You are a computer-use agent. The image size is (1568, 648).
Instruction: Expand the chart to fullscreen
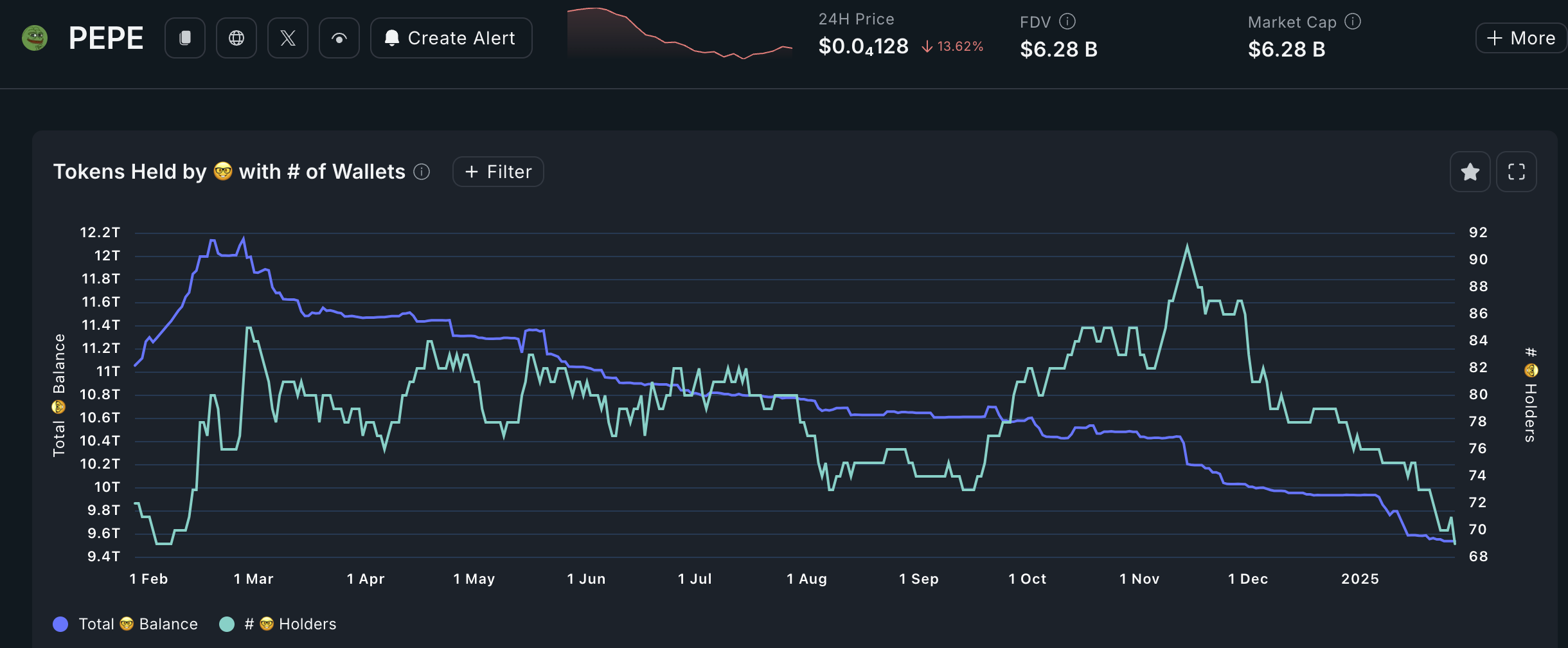point(1517,172)
